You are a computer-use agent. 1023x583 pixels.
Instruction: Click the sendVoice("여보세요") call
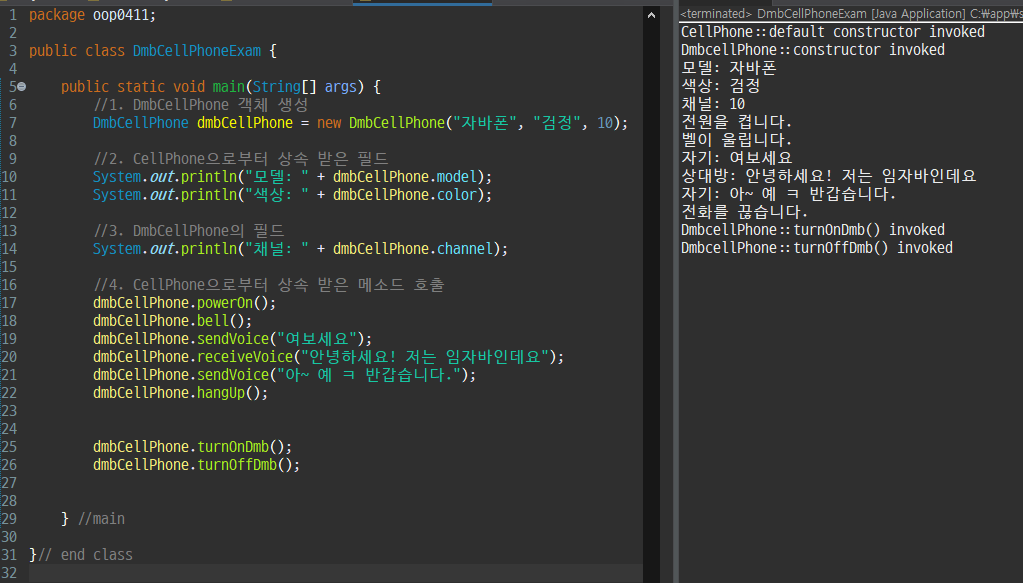pyautogui.click(x=232, y=339)
